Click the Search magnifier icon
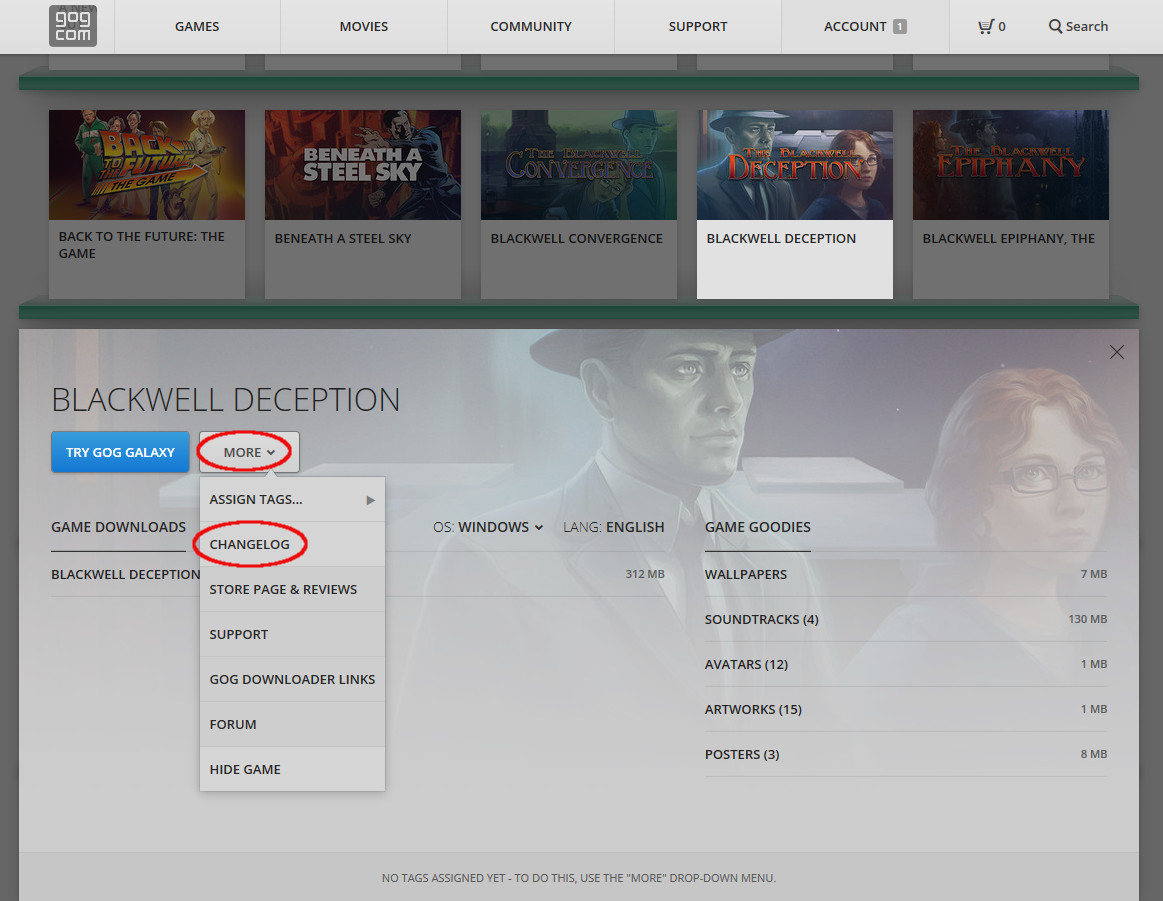This screenshot has height=901, width=1163. point(1055,27)
